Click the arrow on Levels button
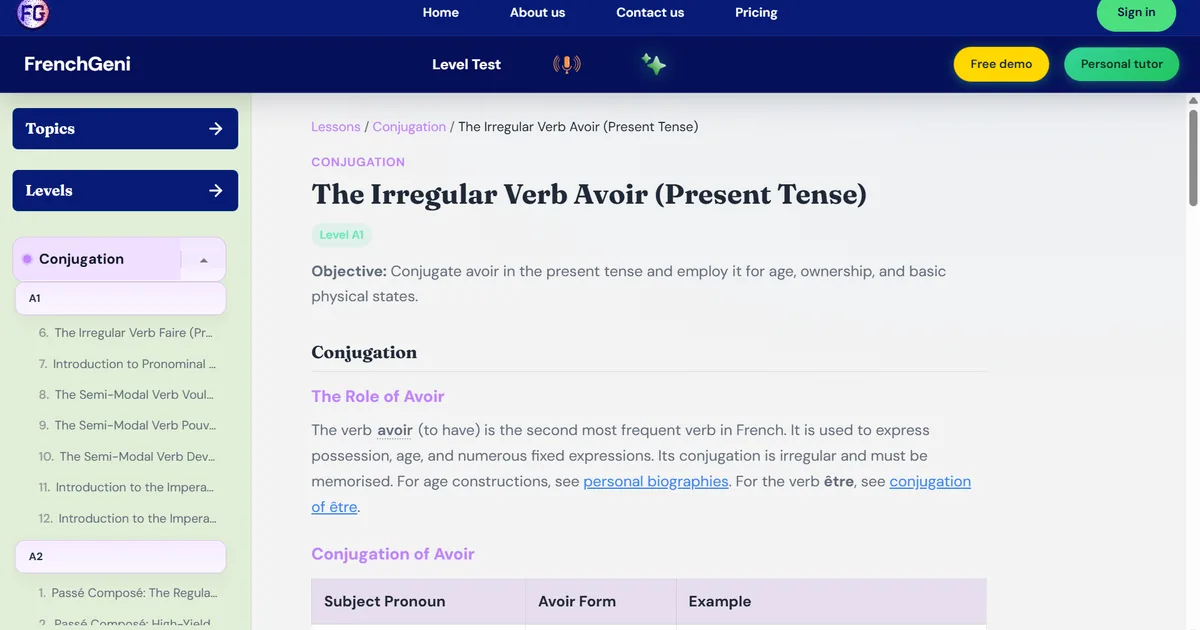 (216, 191)
